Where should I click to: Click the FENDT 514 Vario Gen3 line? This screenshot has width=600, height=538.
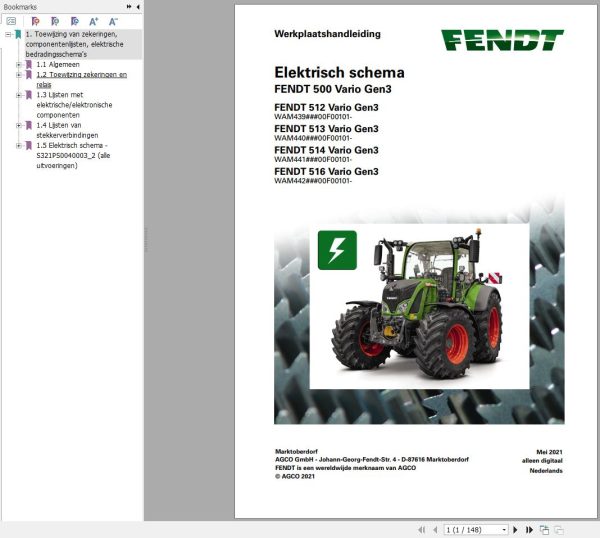click(326, 150)
